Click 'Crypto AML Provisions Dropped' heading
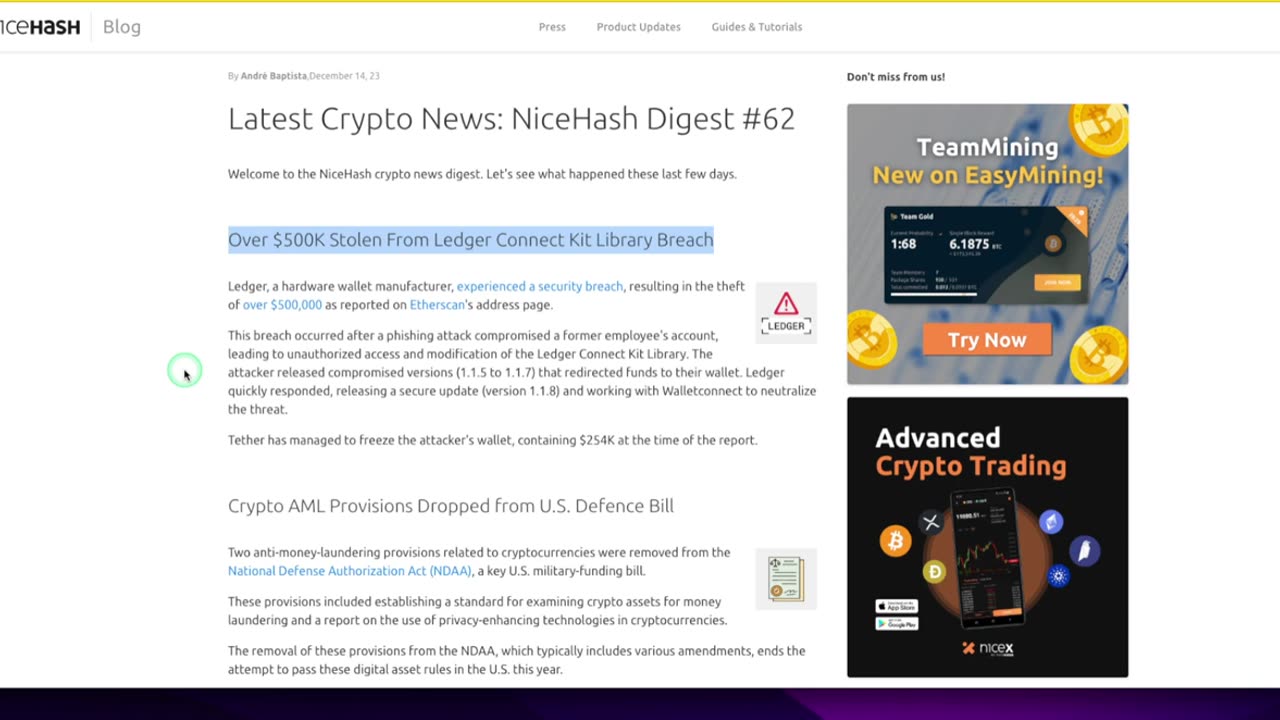This screenshot has width=1280, height=720. click(451, 506)
